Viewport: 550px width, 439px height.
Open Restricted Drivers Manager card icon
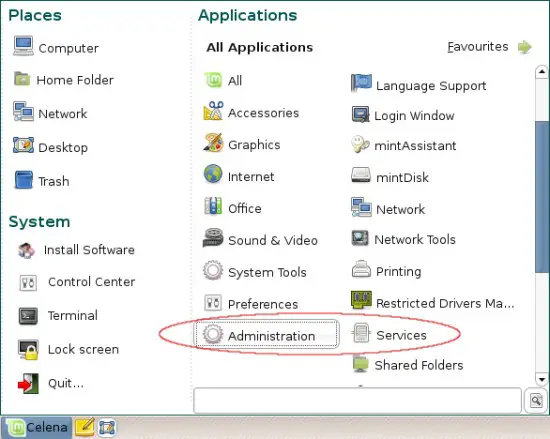tap(361, 300)
